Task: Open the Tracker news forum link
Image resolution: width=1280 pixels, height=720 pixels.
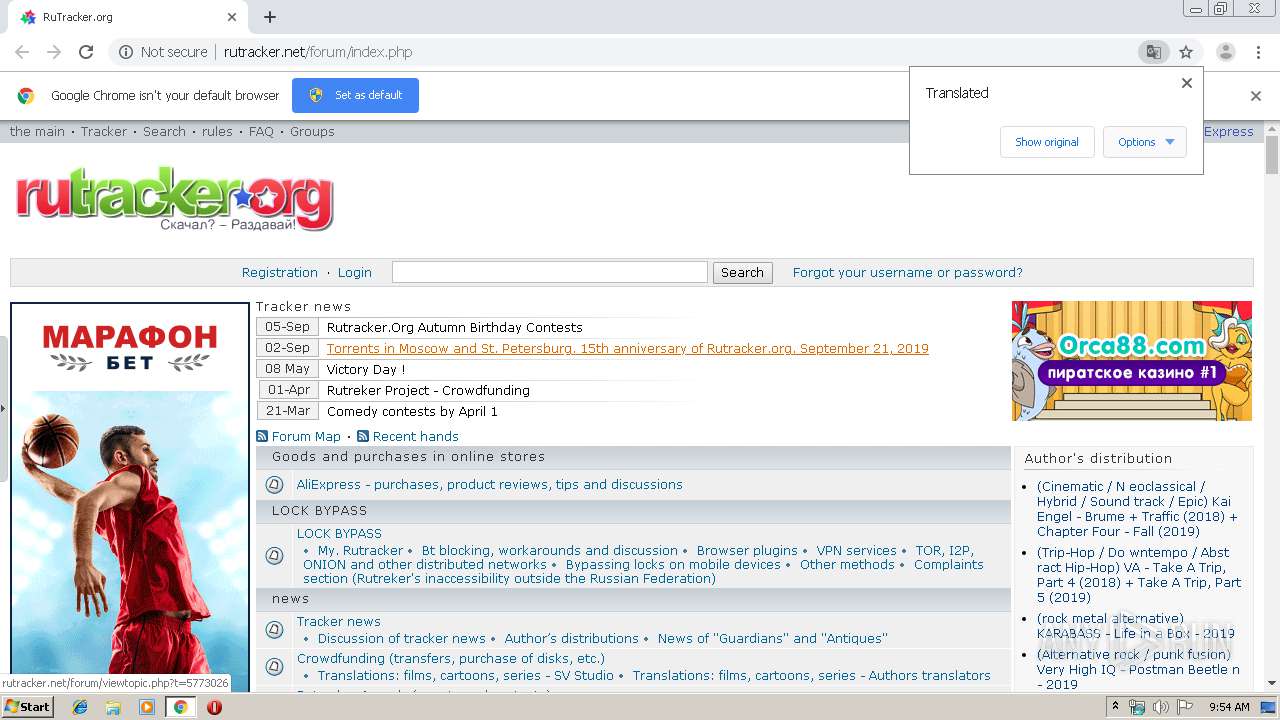Action: pyautogui.click(x=339, y=621)
